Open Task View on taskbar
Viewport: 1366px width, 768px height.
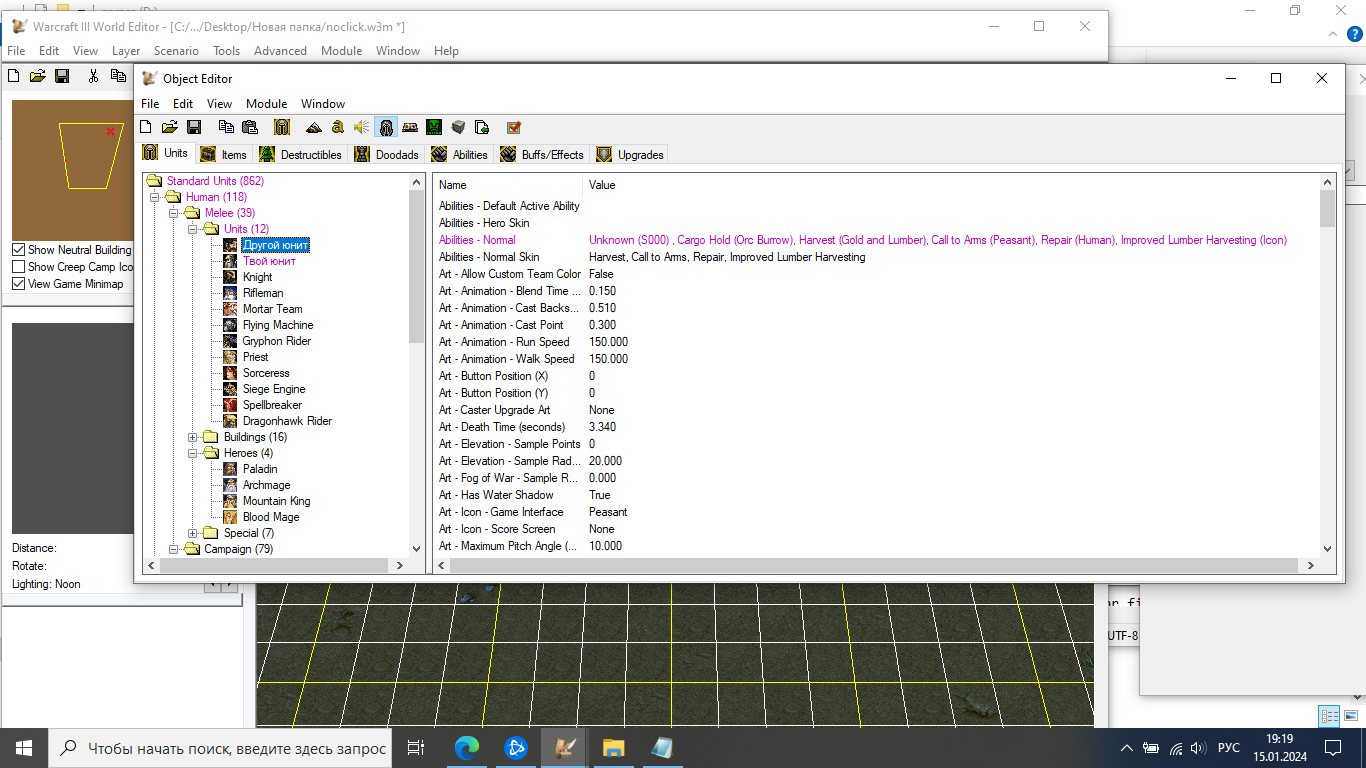tap(417, 747)
